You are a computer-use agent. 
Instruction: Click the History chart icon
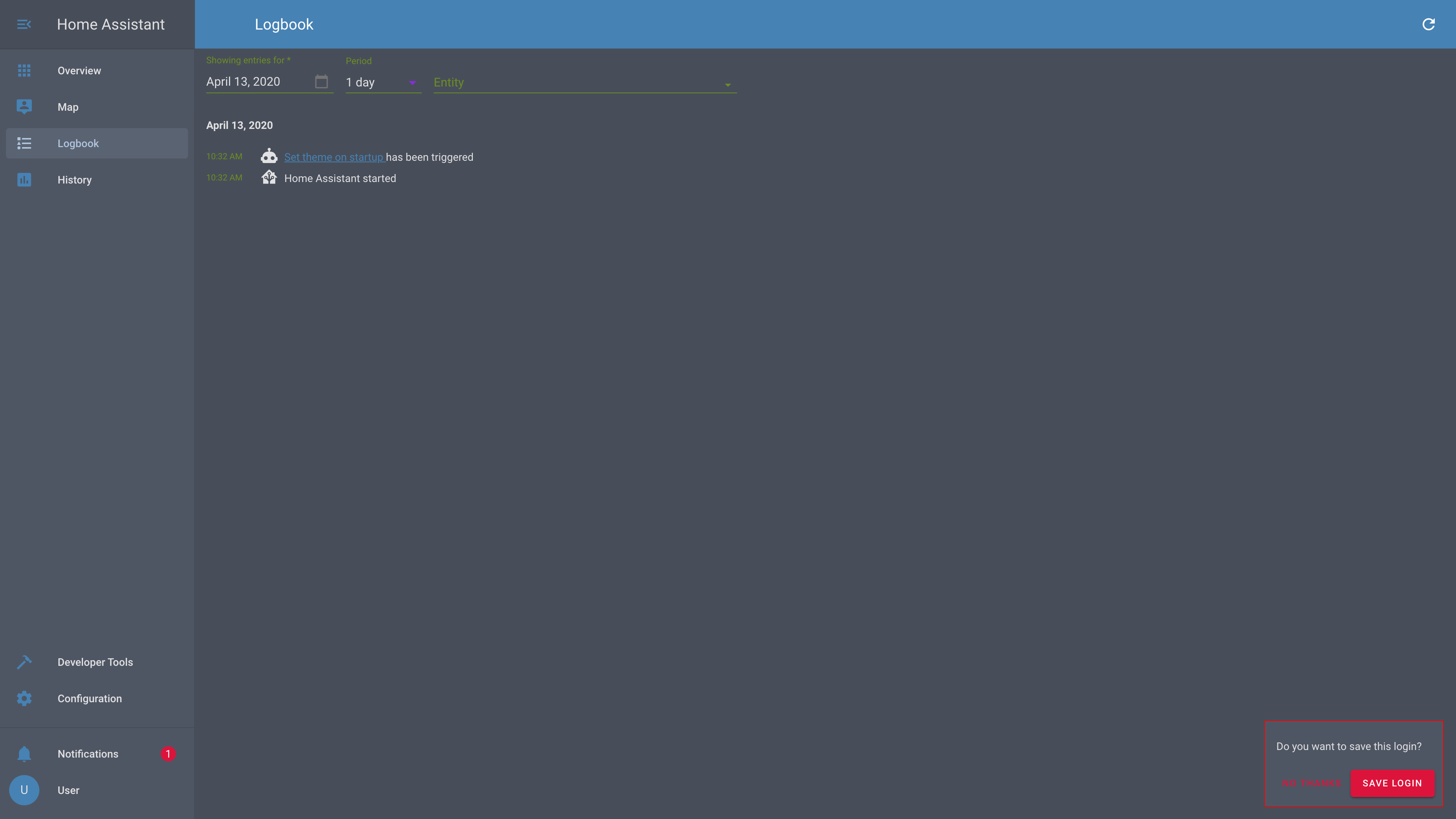coord(24,180)
